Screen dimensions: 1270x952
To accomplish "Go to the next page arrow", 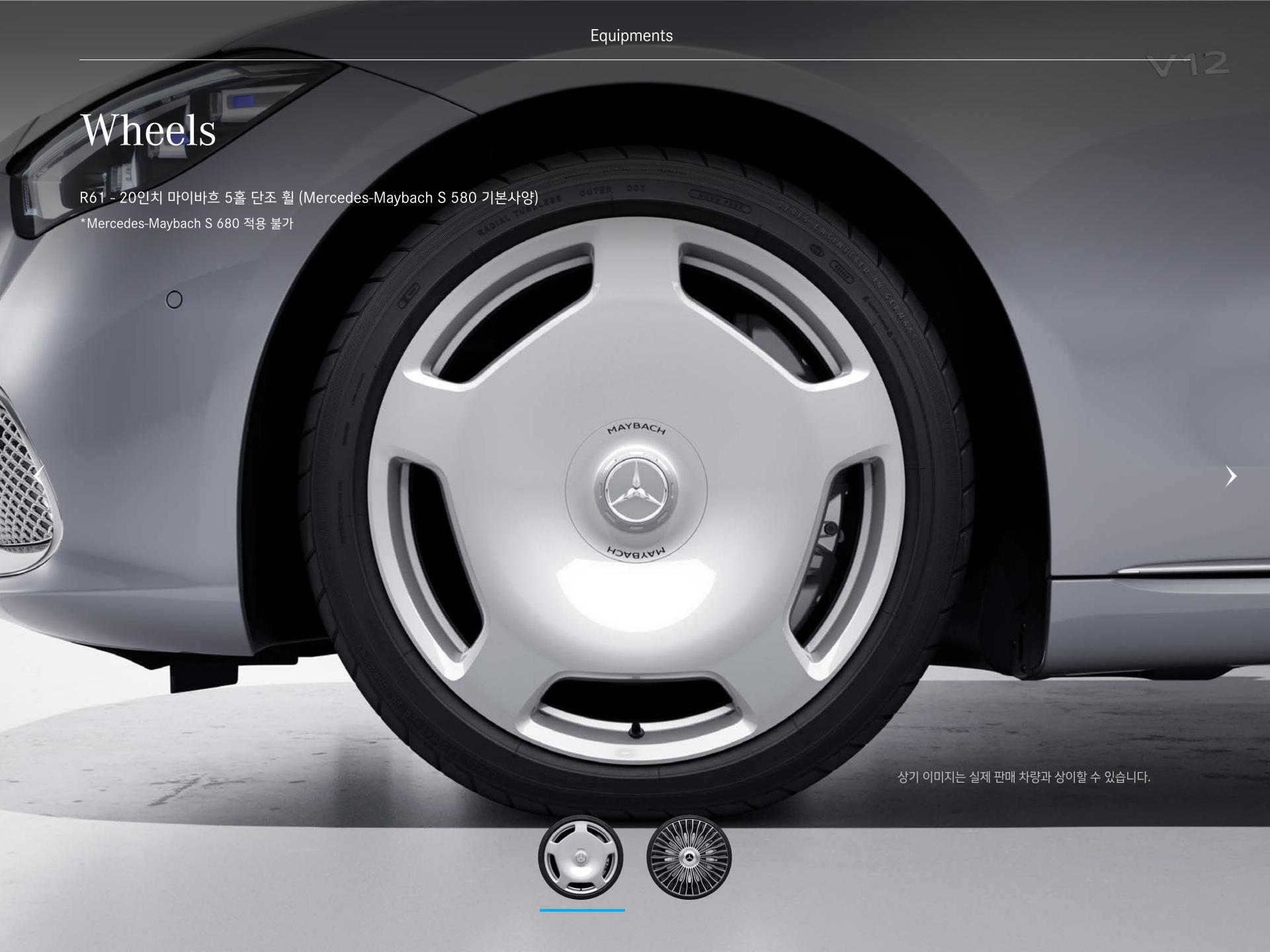I will (1230, 476).
